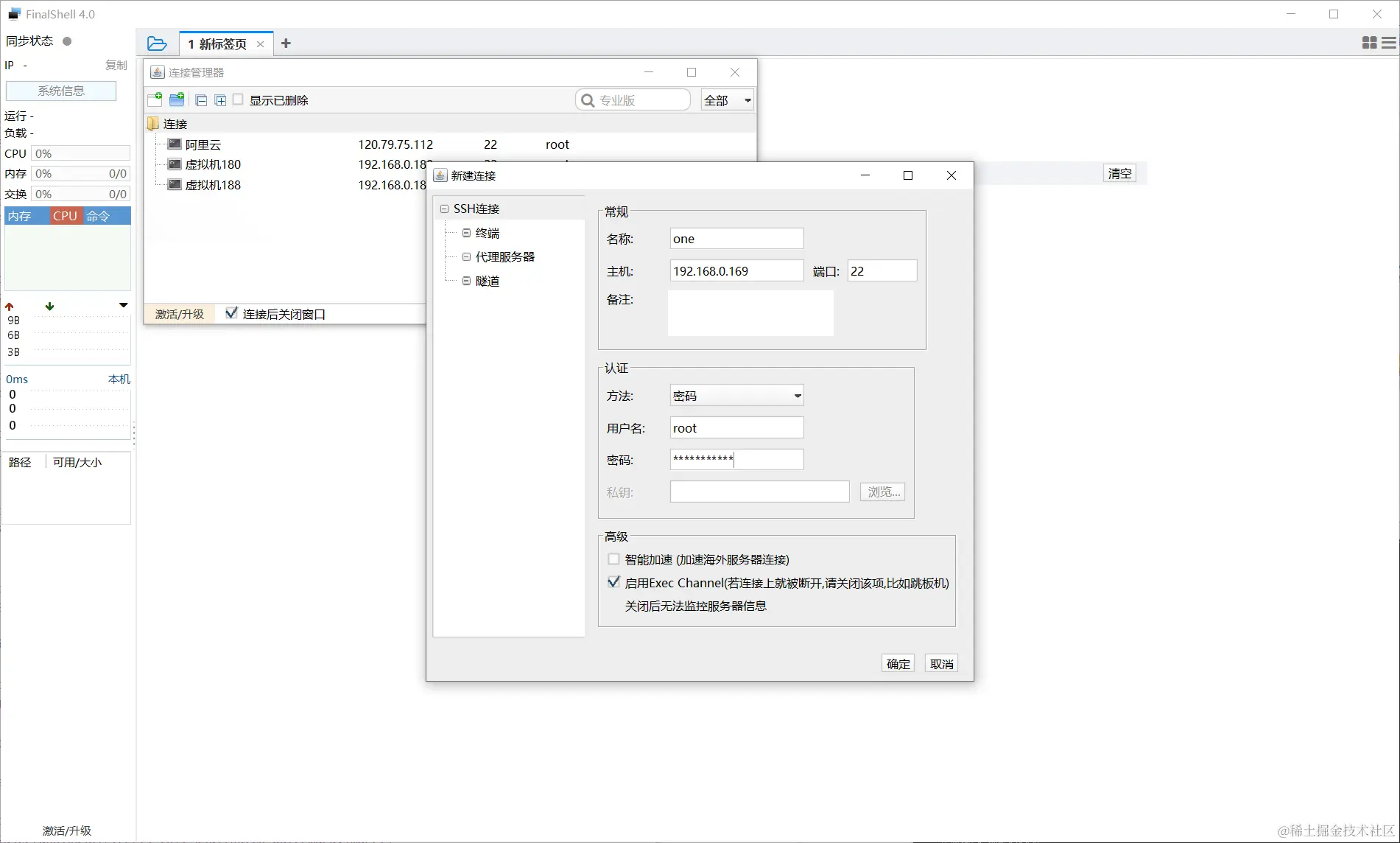This screenshot has width=1400, height=843.
Task: Click the 浏览... button
Action: pos(882,492)
